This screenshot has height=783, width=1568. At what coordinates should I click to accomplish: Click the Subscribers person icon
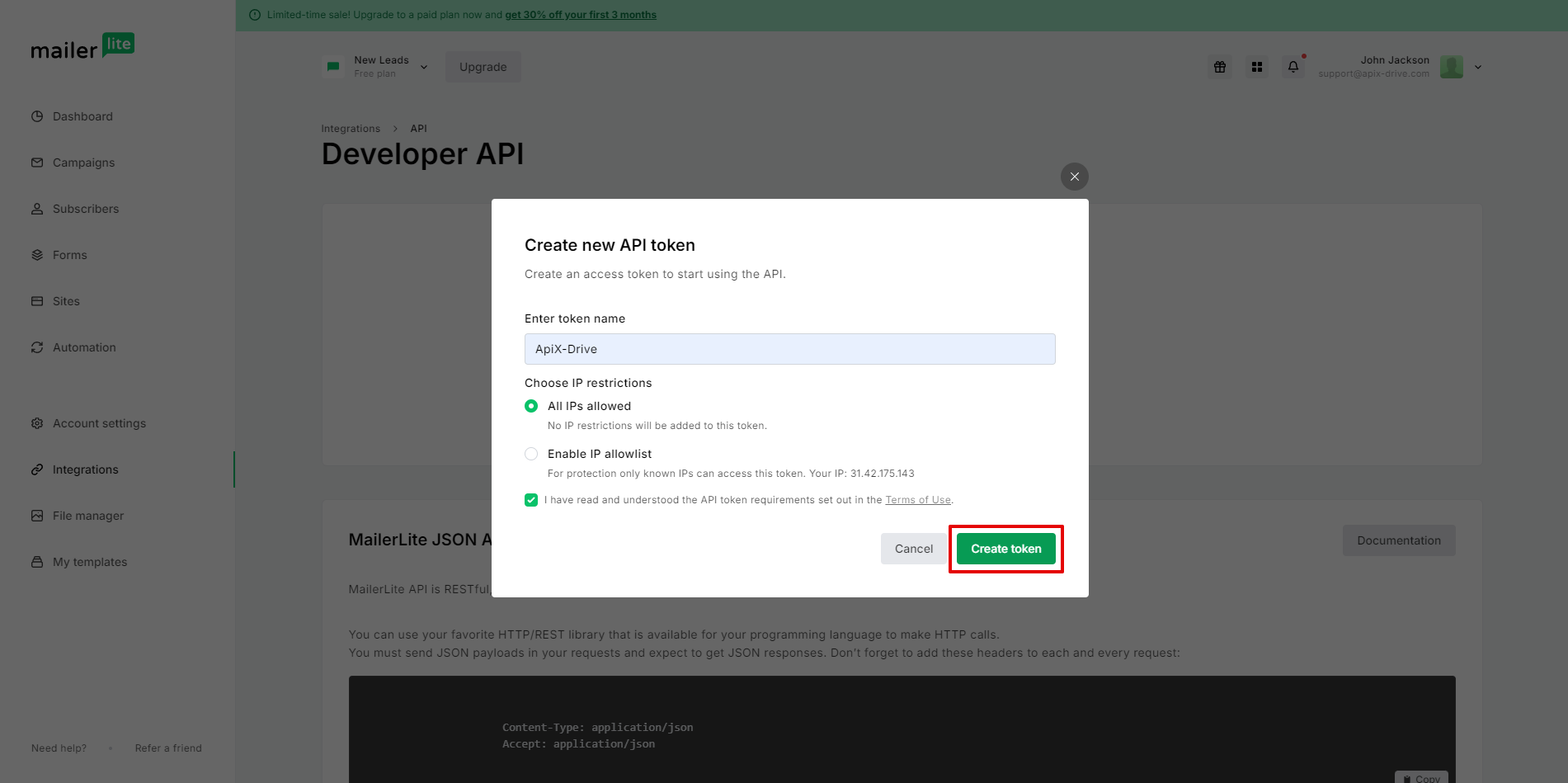[37, 209]
